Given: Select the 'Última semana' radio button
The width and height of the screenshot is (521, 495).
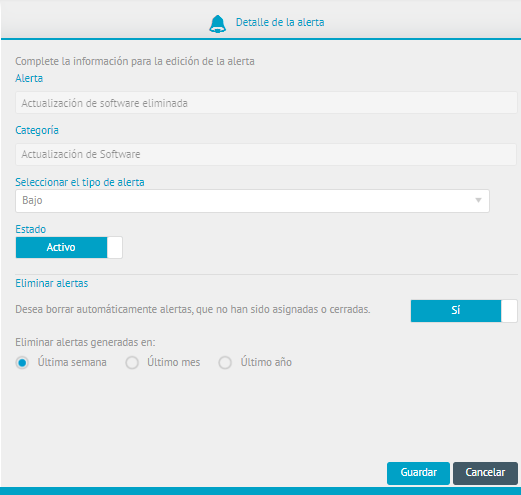Looking at the screenshot, I should (22, 363).
